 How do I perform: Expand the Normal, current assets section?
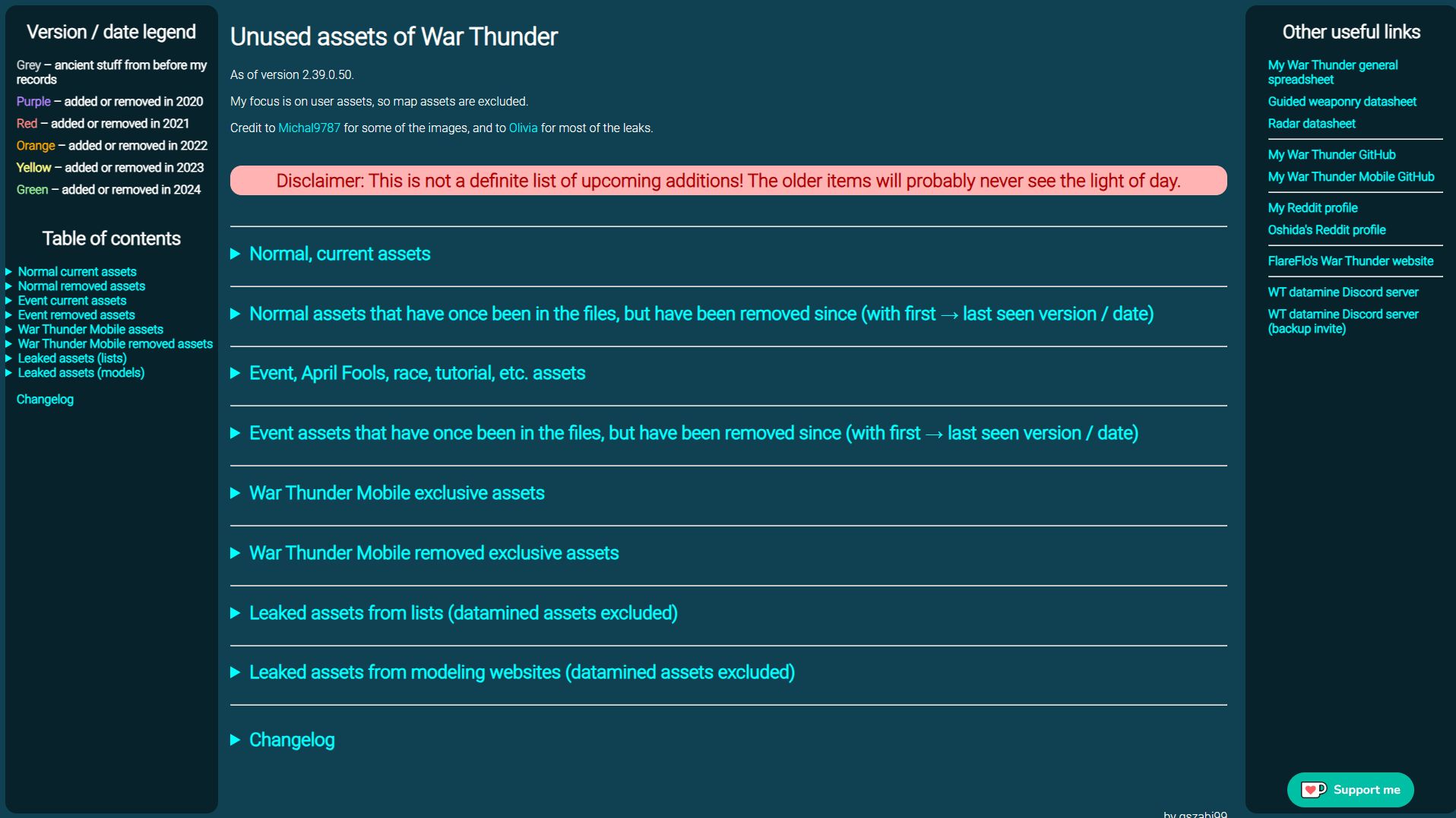tap(339, 254)
